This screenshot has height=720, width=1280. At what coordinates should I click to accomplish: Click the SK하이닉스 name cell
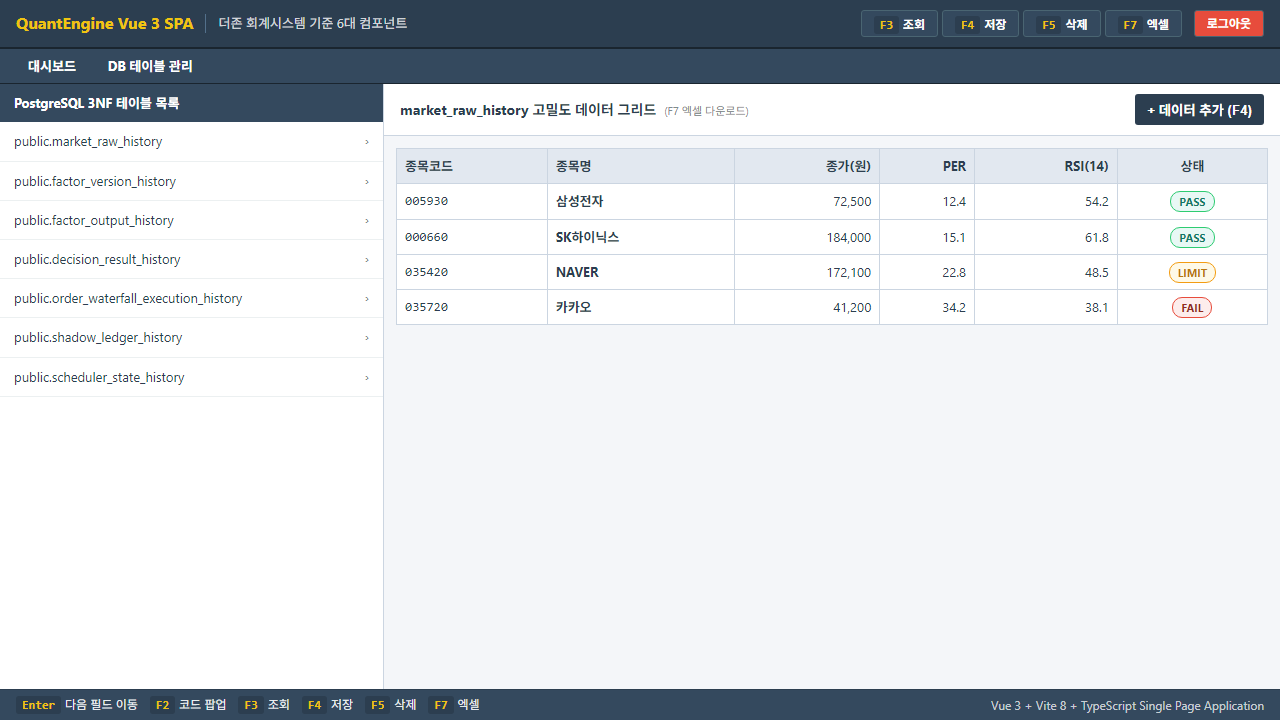pyautogui.click(x=641, y=237)
